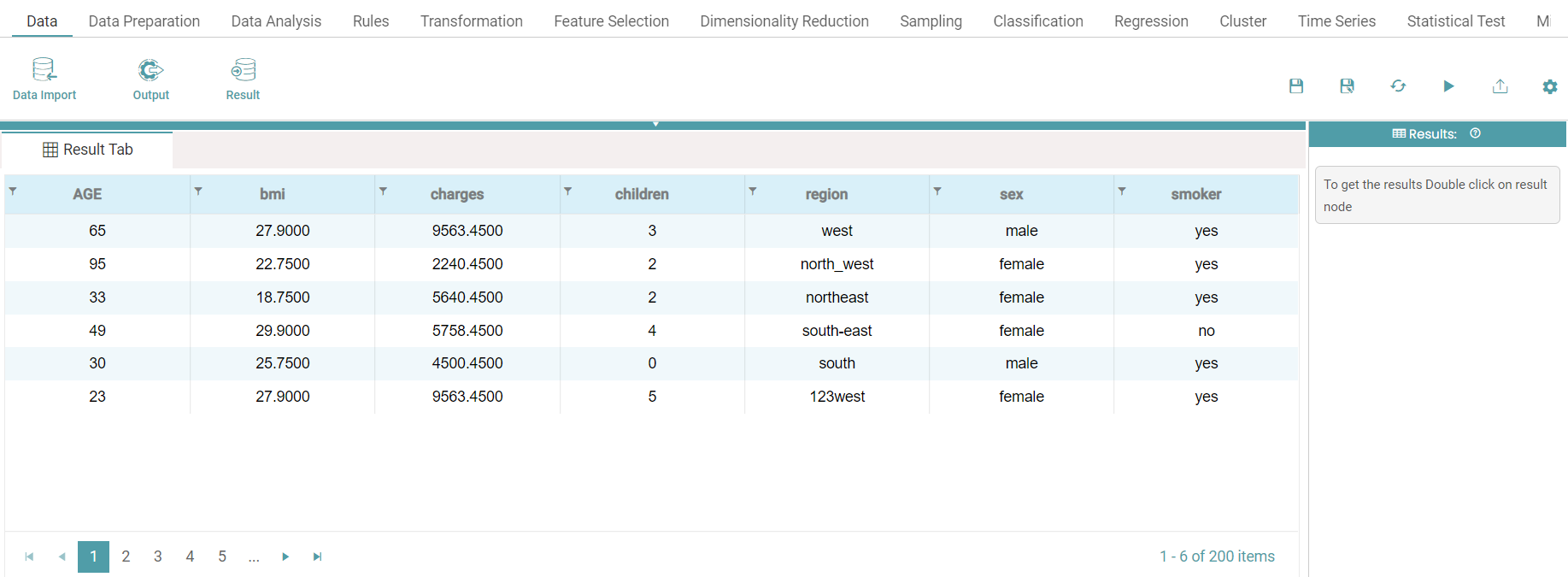
Task: Sort by the region column header
Action: pos(826,194)
